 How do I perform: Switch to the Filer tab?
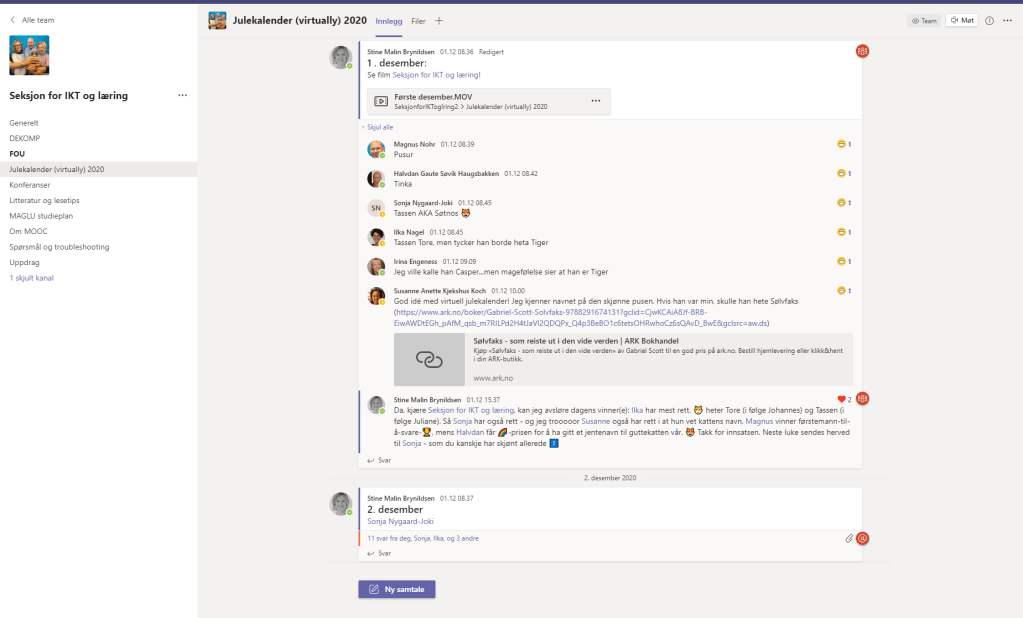coord(418,20)
